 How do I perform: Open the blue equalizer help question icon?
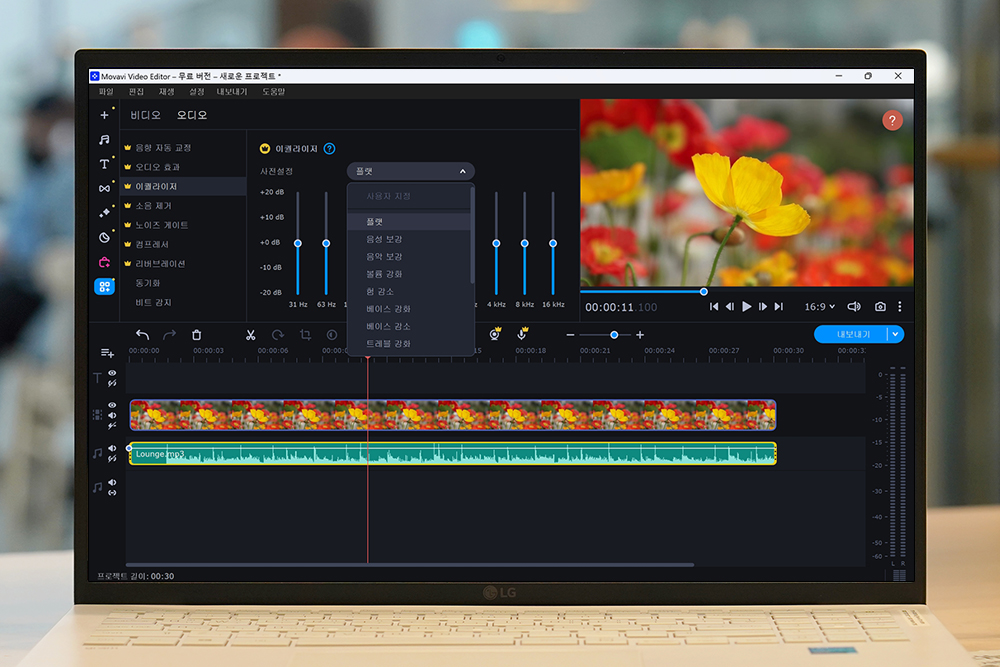tap(329, 149)
